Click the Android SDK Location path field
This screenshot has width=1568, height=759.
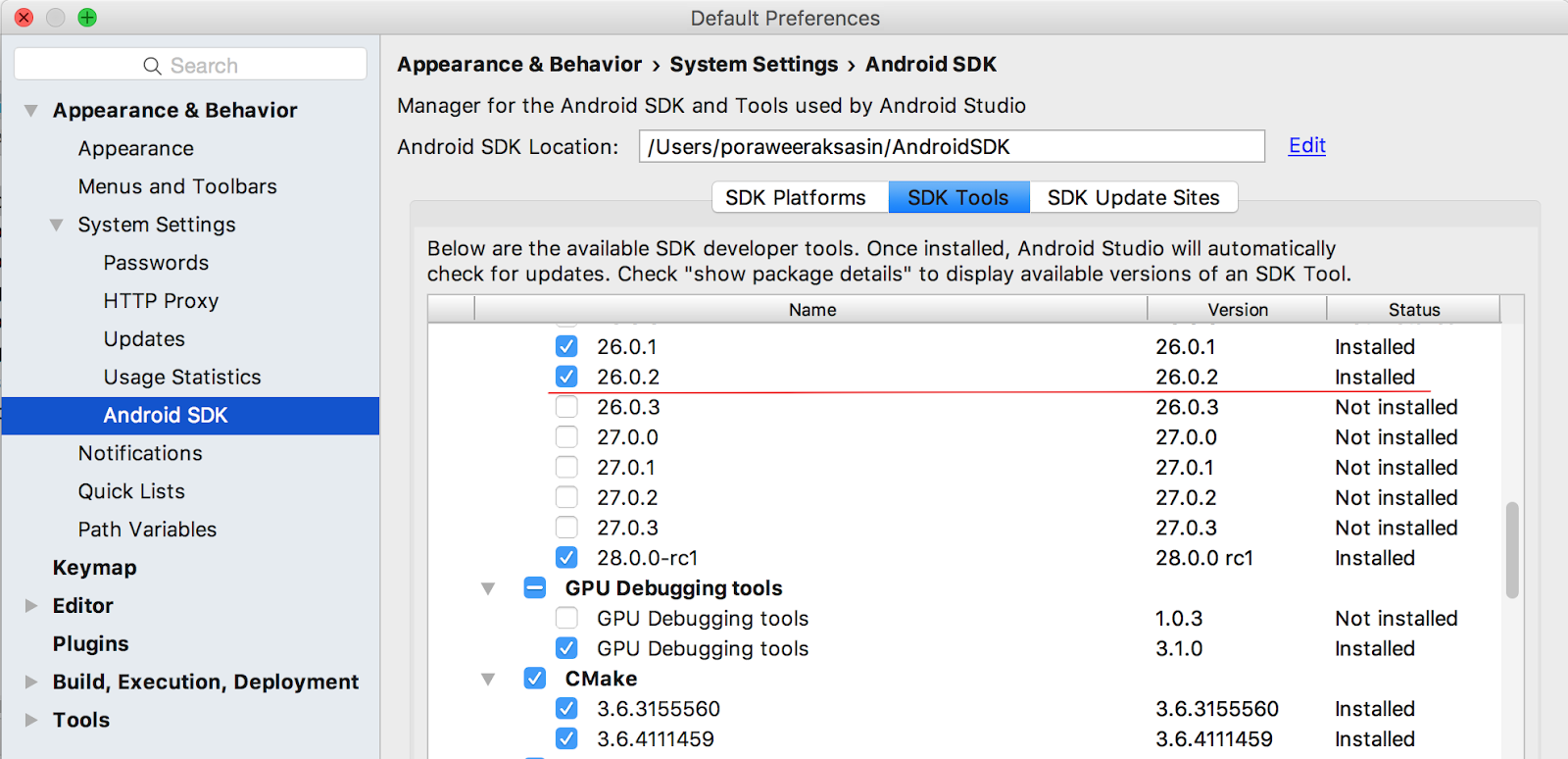[952, 147]
